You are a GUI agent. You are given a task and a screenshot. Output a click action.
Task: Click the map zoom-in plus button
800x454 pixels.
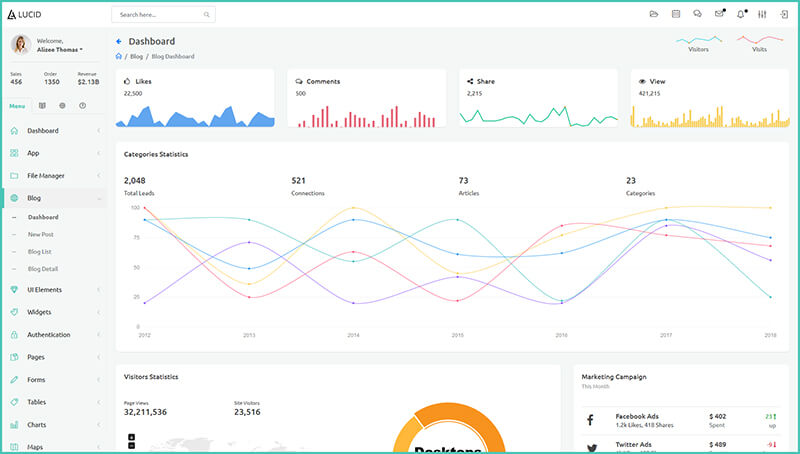tap(131, 436)
